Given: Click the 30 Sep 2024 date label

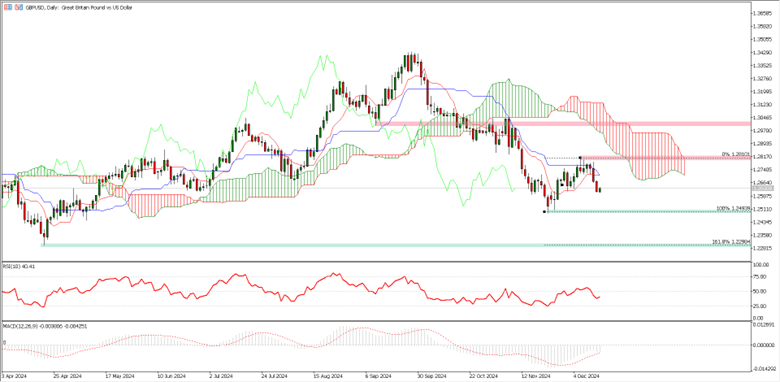Looking at the screenshot, I should click(431, 376).
